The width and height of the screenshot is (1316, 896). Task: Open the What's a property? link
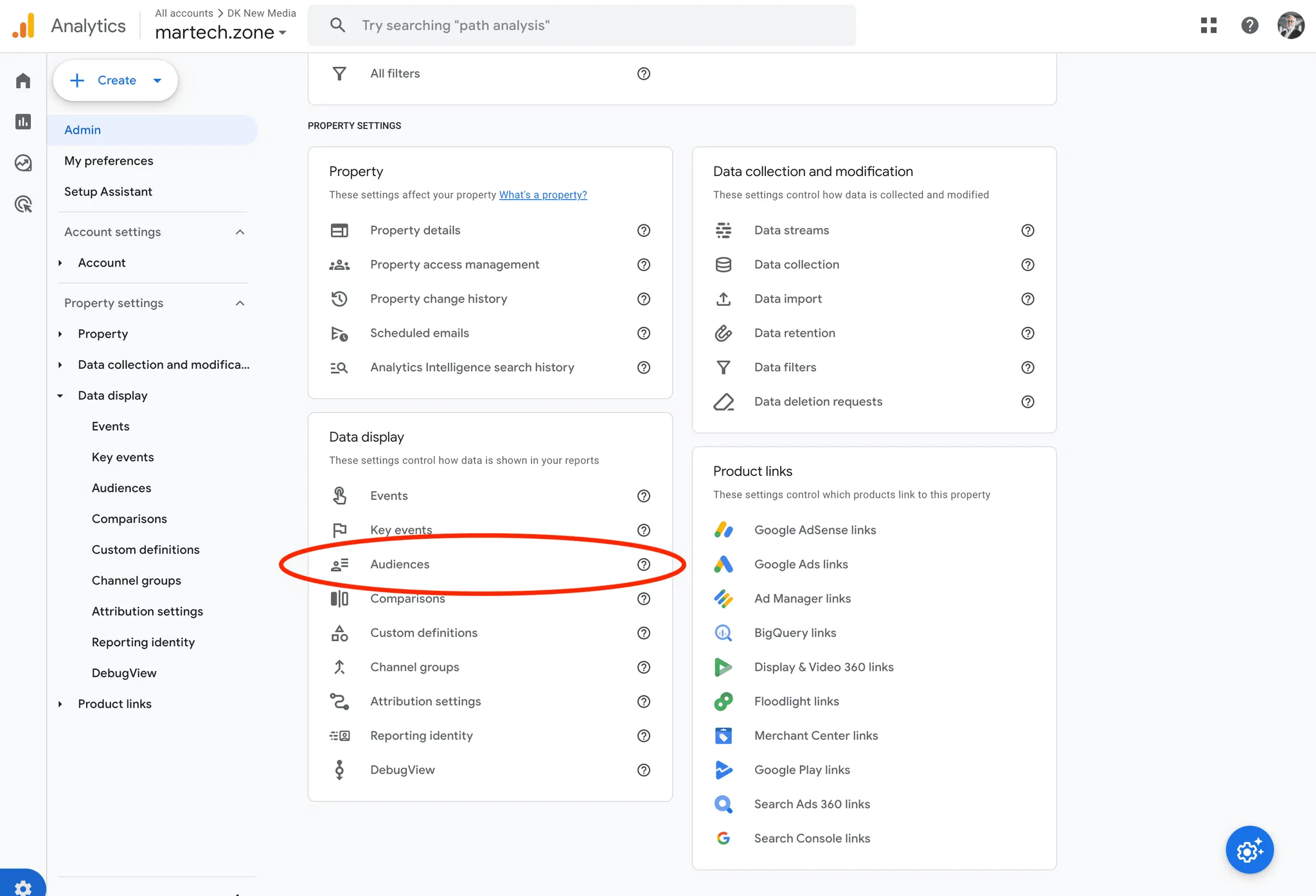click(543, 195)
